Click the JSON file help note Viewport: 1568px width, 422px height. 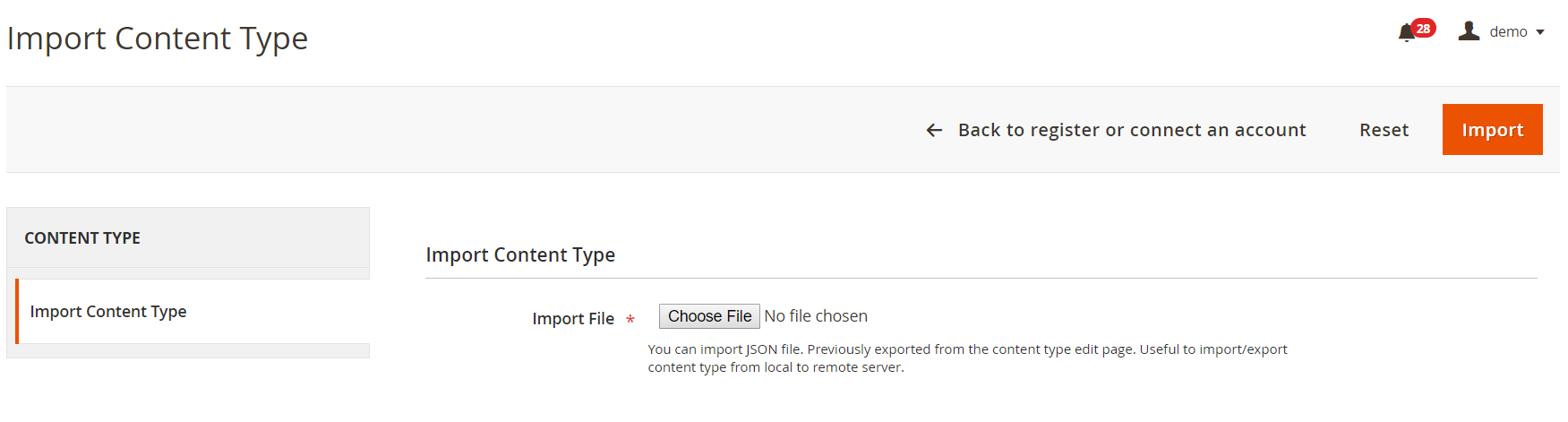pos(967,358)
